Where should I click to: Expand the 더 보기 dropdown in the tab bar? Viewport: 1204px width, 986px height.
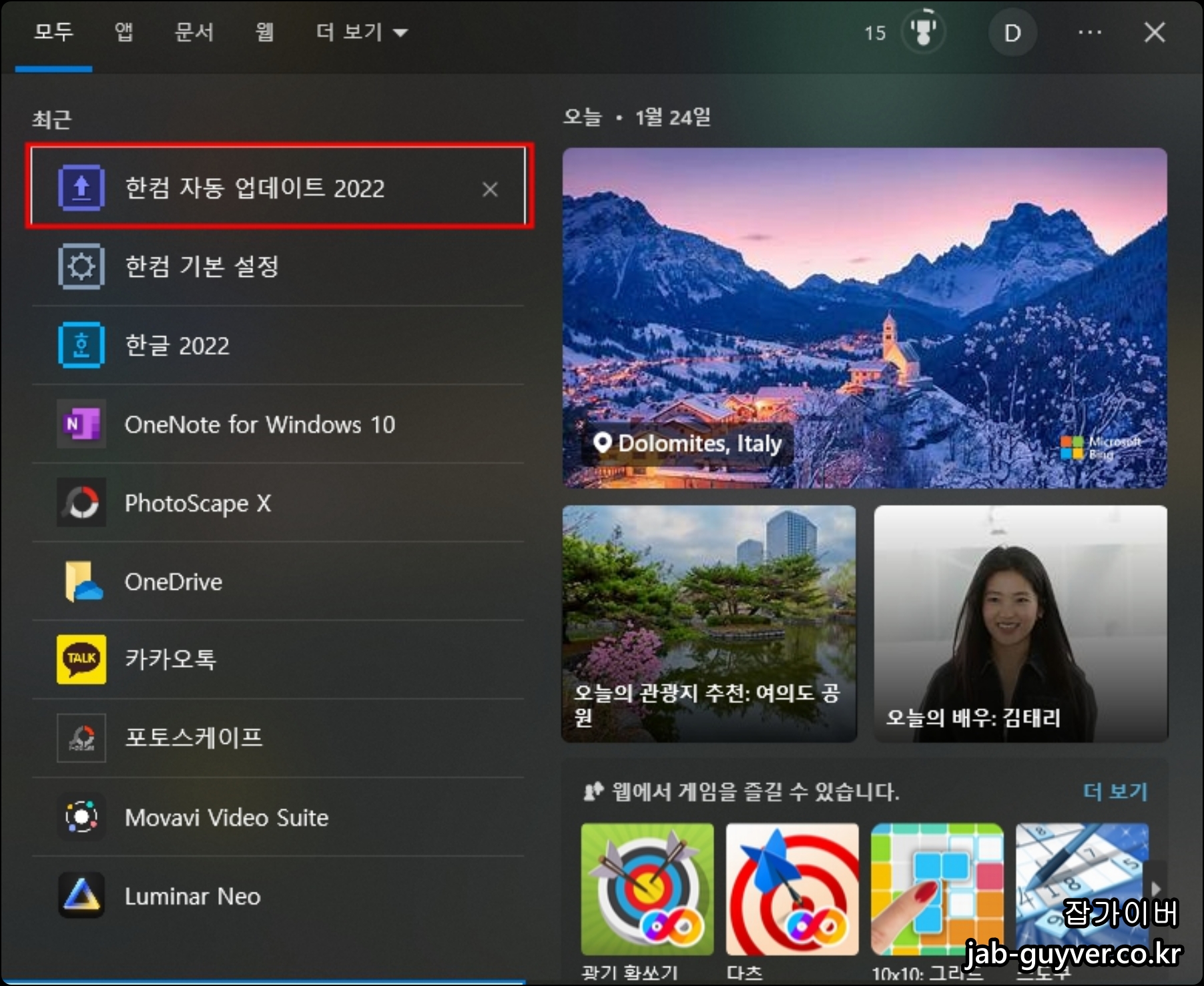(362, 32)
